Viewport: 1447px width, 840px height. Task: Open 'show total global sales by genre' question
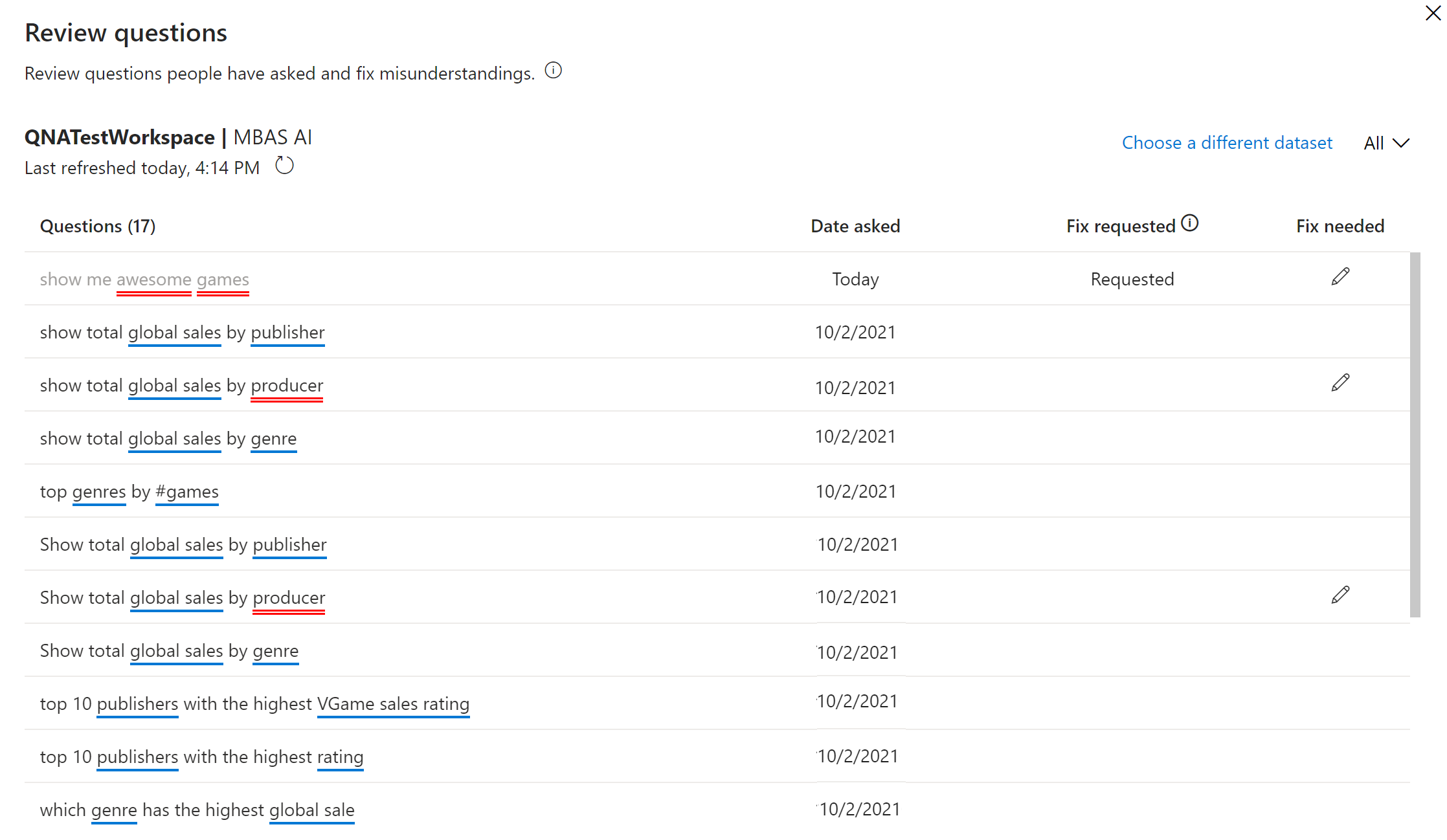pyautogui.click(x=168, y=439)
